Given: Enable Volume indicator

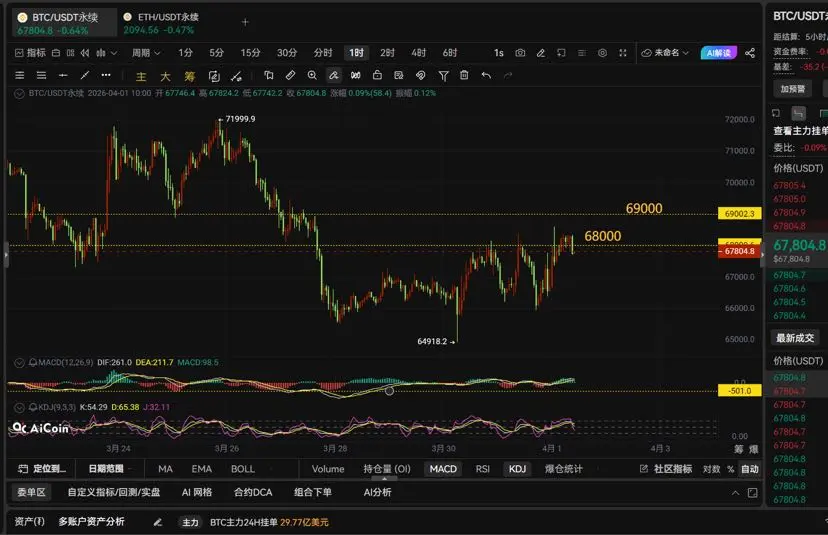Looking at the screenshot, I should pyautogui.click(x=328, y=469).
